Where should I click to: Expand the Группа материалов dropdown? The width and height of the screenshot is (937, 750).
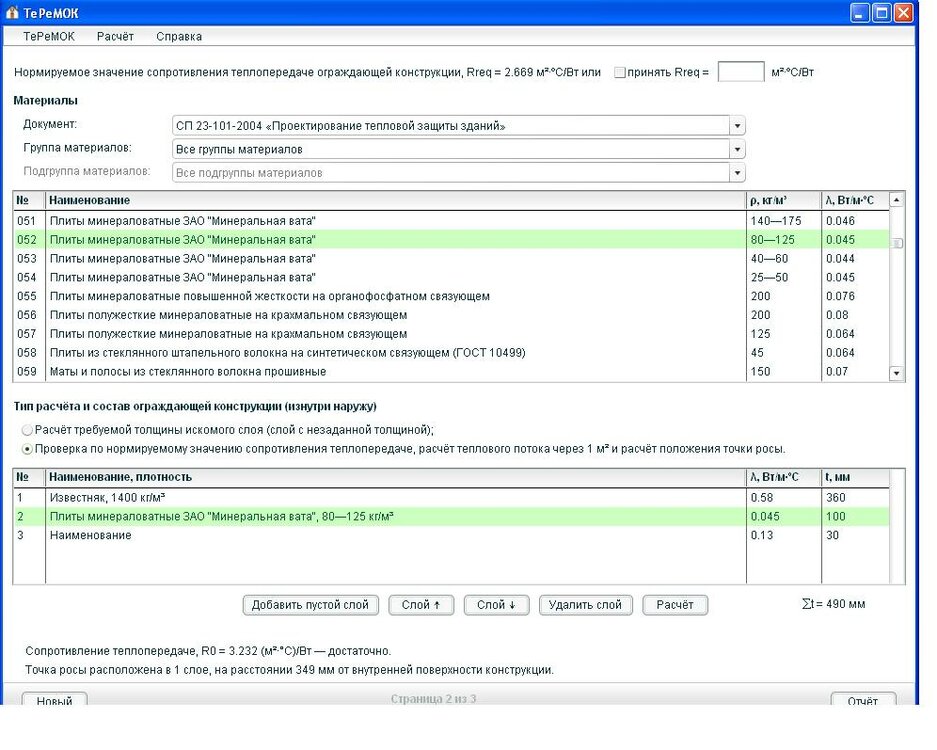pyautogui.click(x=737, y=149)
